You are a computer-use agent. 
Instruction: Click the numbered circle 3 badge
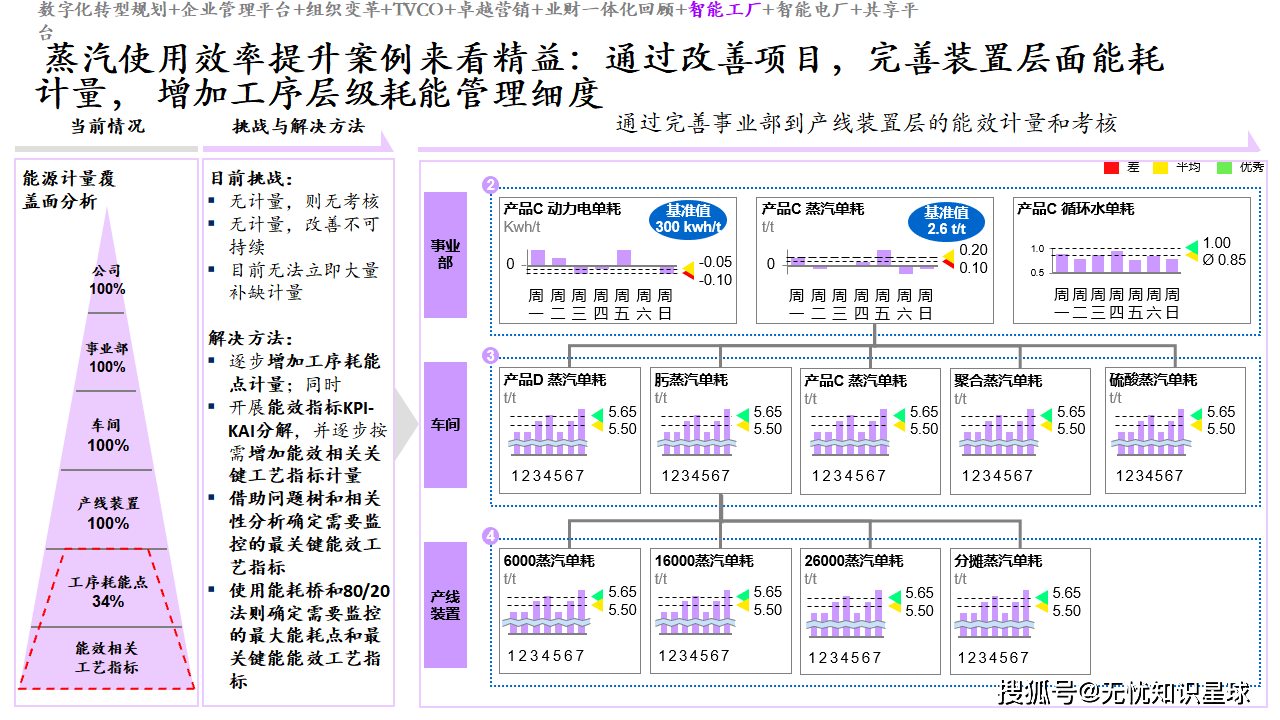click(490, 355)
